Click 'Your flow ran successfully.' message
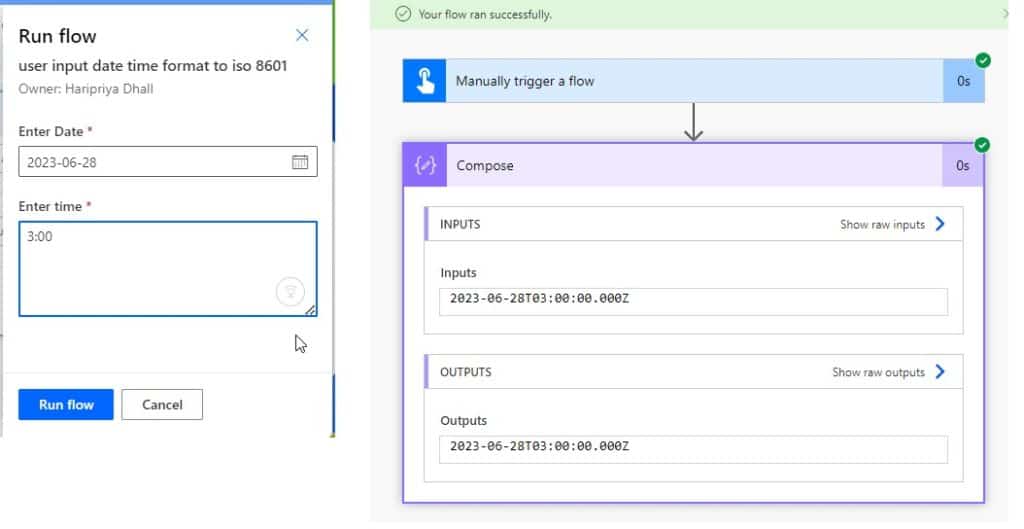1024x529 pixels. 485,14
